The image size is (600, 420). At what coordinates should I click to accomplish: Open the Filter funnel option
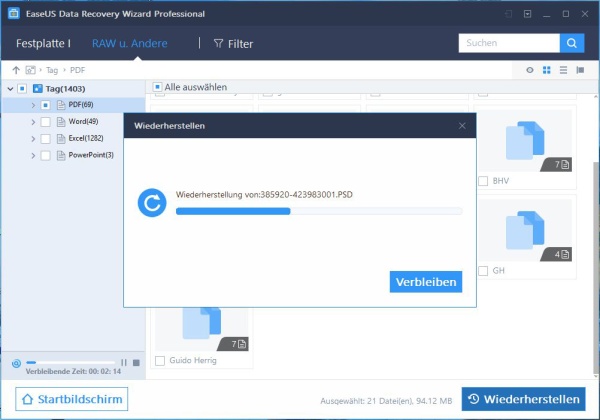coord(218,44)
